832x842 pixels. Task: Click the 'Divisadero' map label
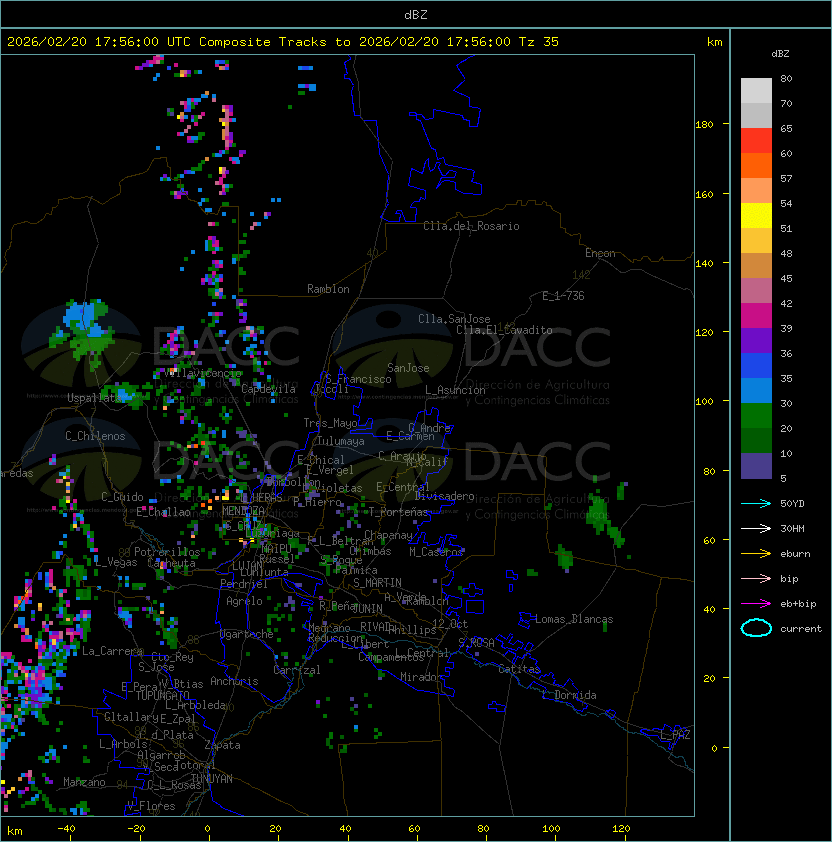(445, 496)
